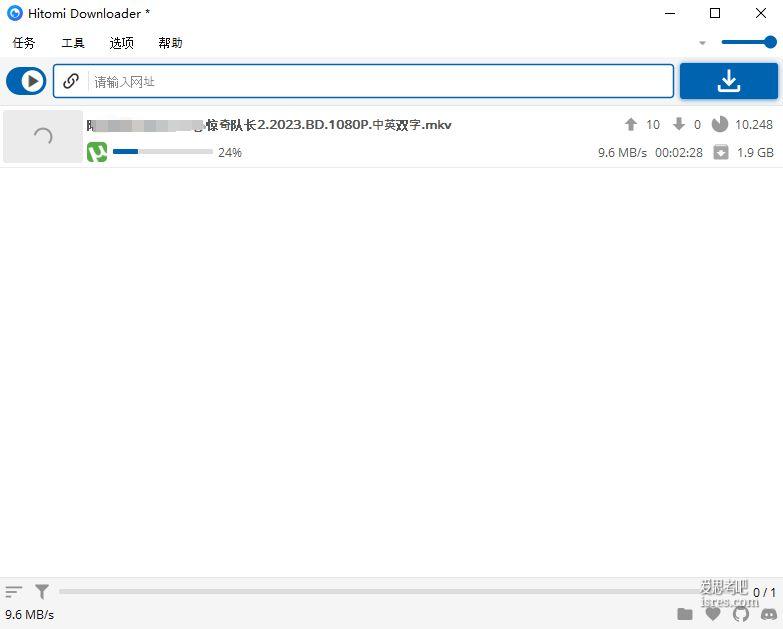
Task: Click the overall progress bar at bottom
Action: pos(380,592)
